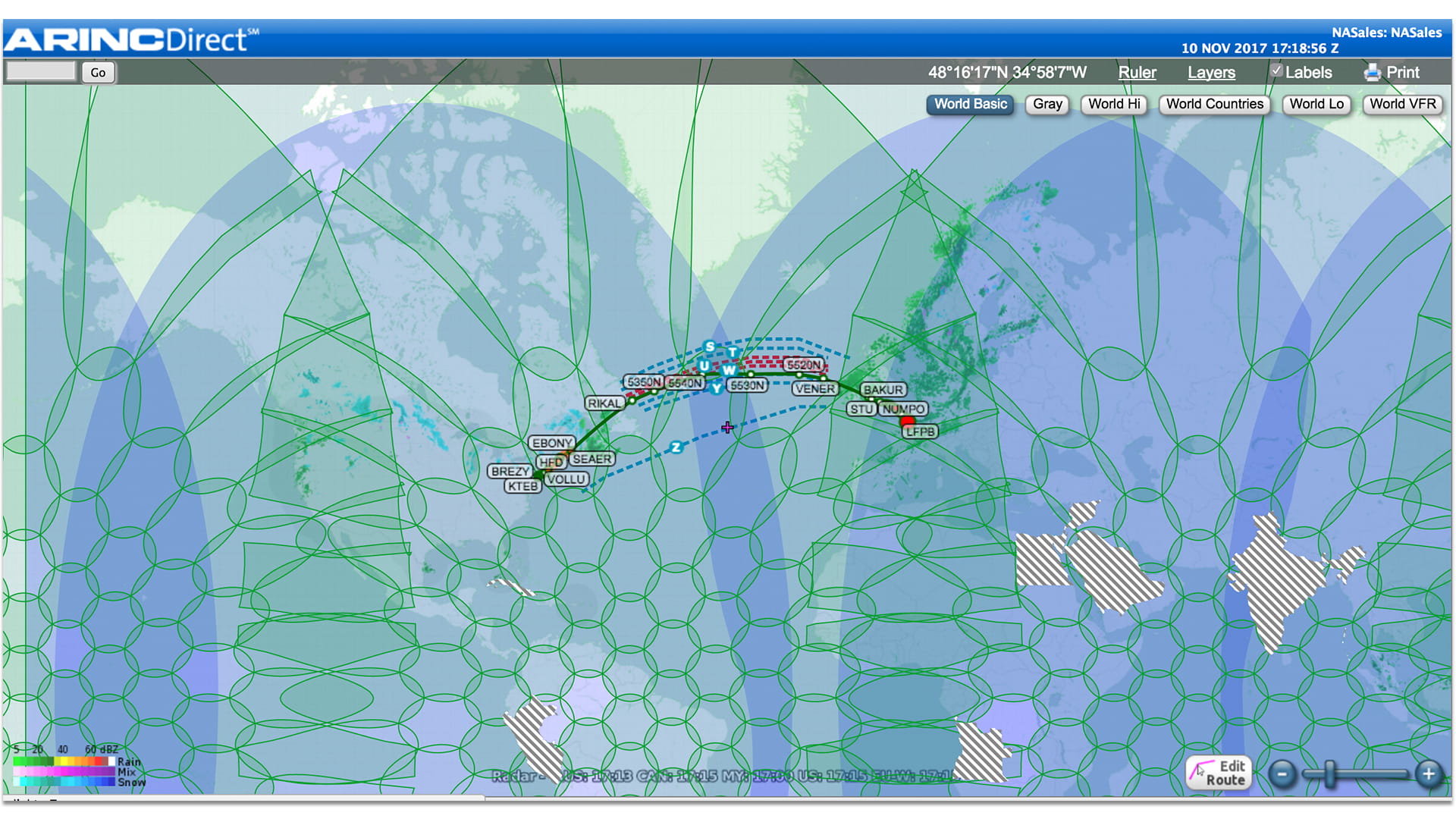
Task: Choose the World Hi basemap option
Action: (1112, 105)
